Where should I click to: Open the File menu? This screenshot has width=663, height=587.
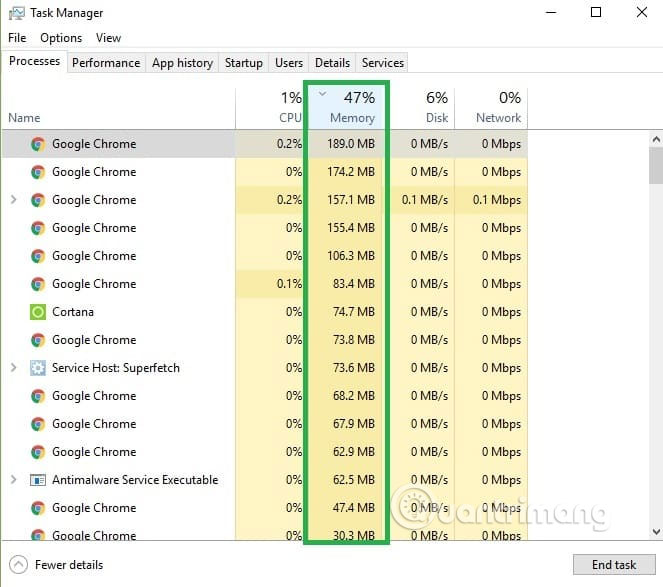click(x=17, y=38)
